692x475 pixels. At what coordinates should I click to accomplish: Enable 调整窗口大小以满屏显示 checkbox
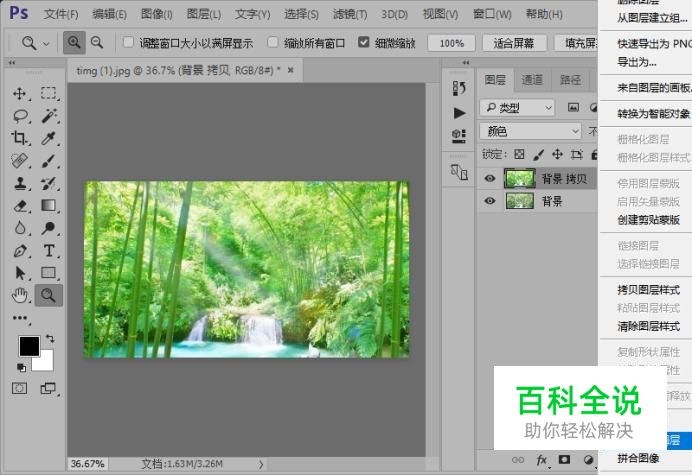click(x=128, y=42)
